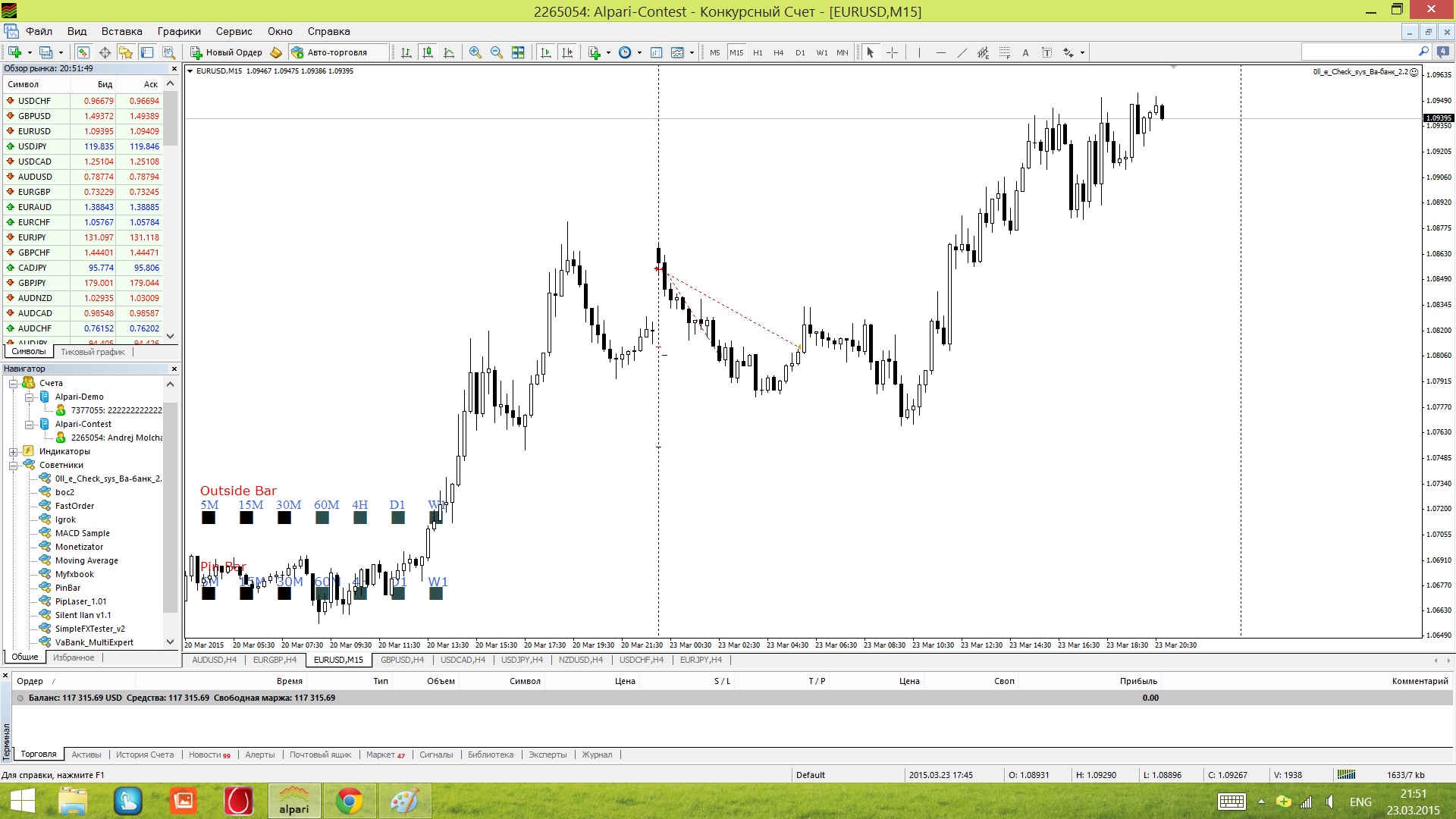This screenshot has height=819, width=1456.
Task: Switch timeframe to D1
Action: [800, 52]
